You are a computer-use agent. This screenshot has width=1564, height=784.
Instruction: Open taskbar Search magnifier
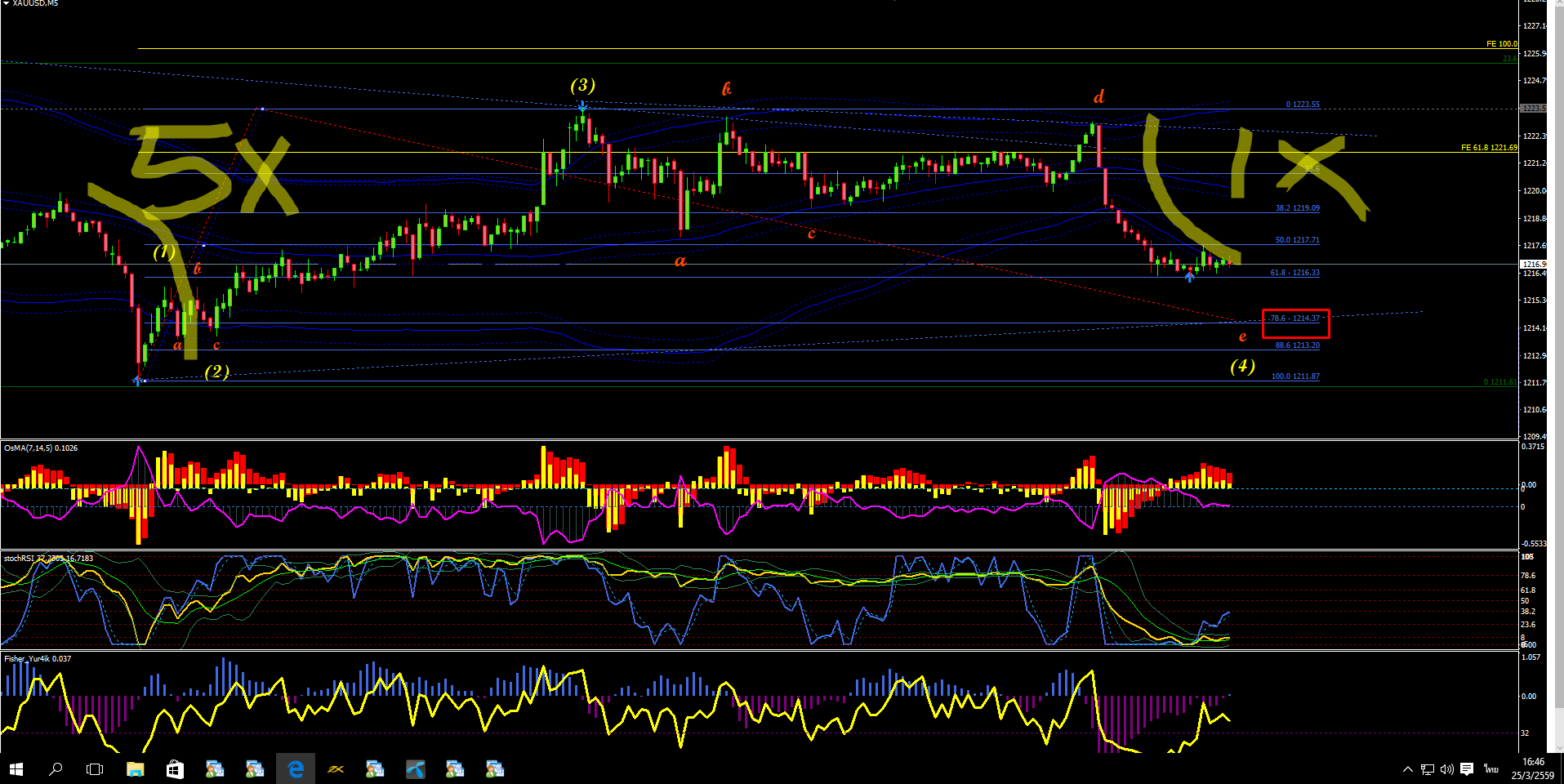pyautogui.click(x=56, y=769)
